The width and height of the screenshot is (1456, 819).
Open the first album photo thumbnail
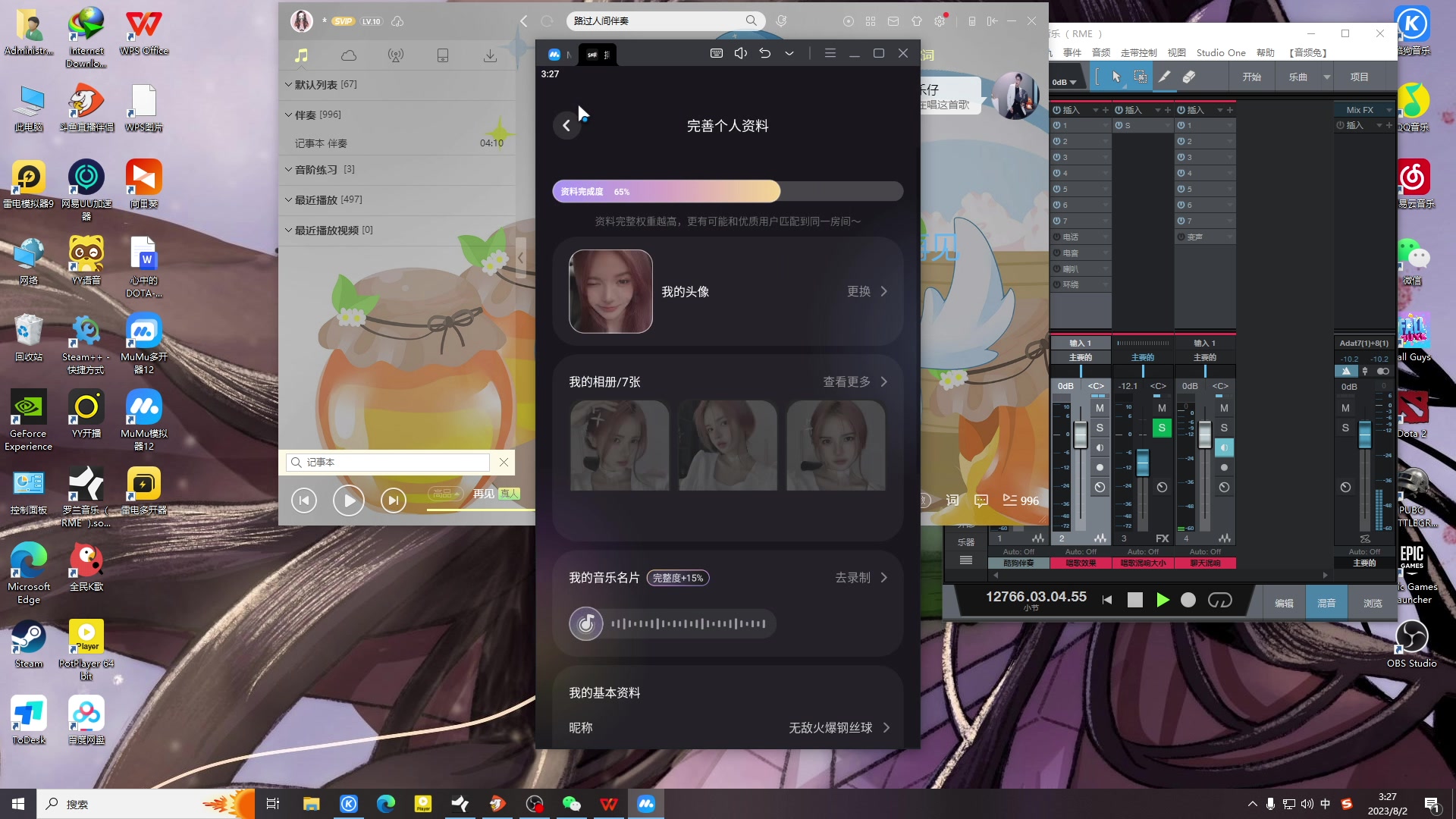click(x=620, y=446)
